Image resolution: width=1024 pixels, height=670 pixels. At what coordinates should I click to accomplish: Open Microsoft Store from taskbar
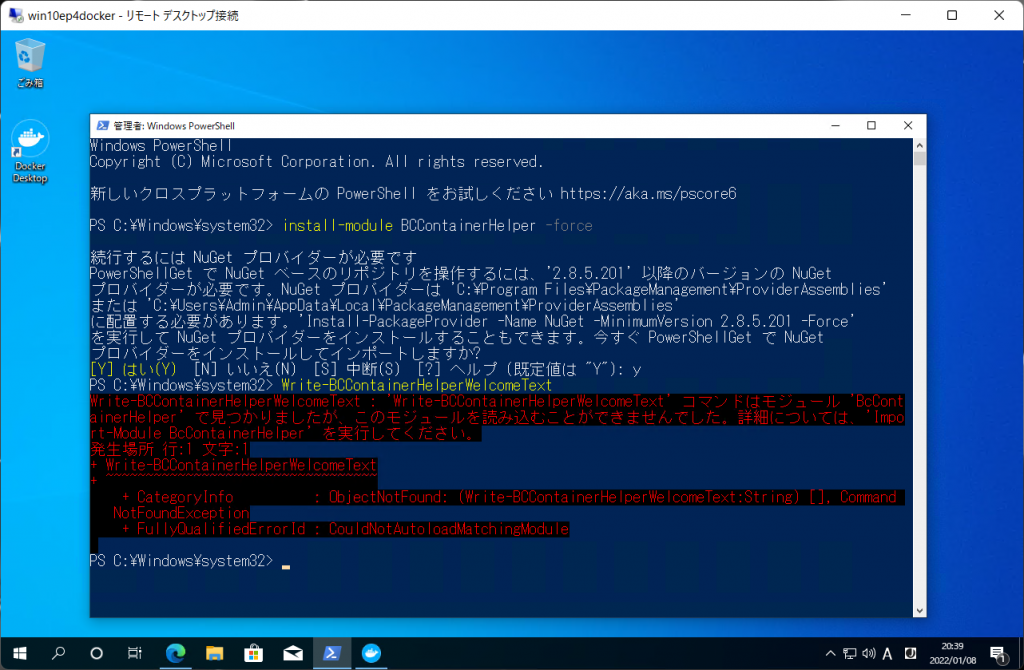[253, 653]
